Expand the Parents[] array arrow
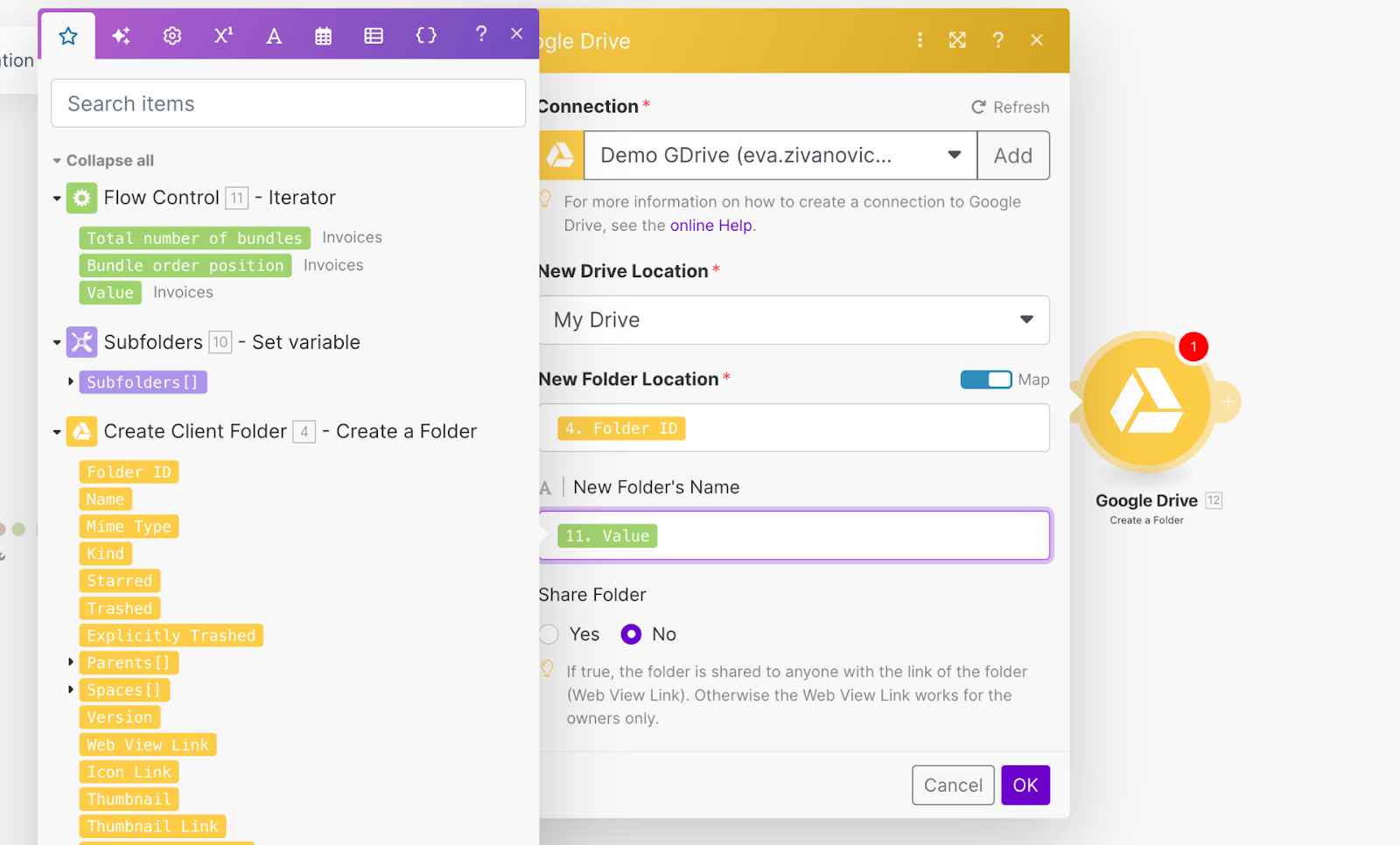The width and height of the screenshot is (1400, 845). pos(71,662)
